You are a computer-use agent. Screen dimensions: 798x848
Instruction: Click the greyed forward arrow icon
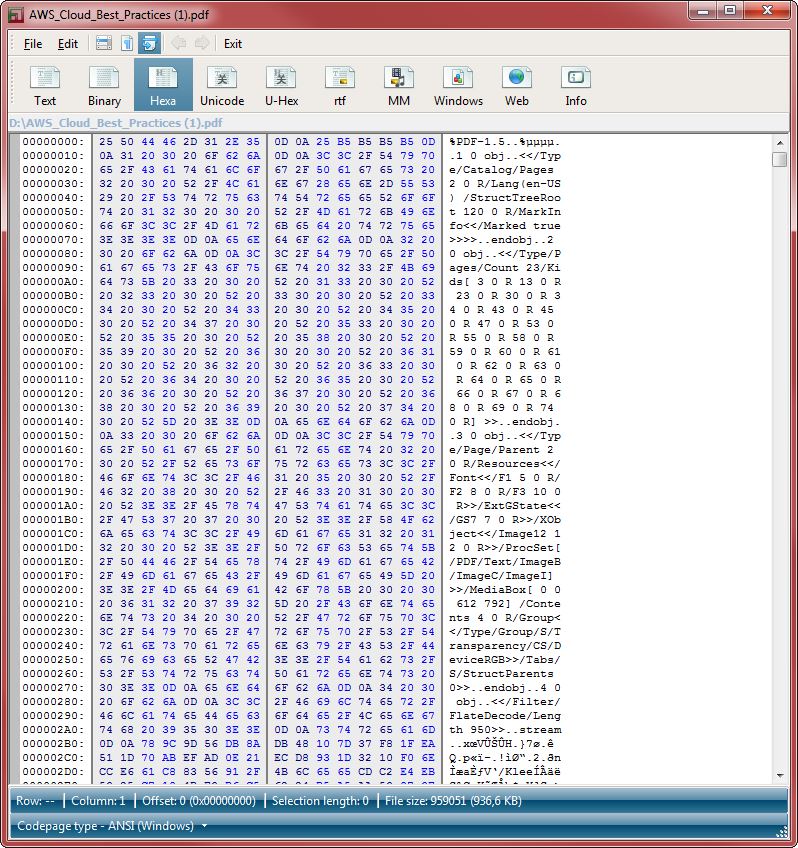click(x=202, y=43)
